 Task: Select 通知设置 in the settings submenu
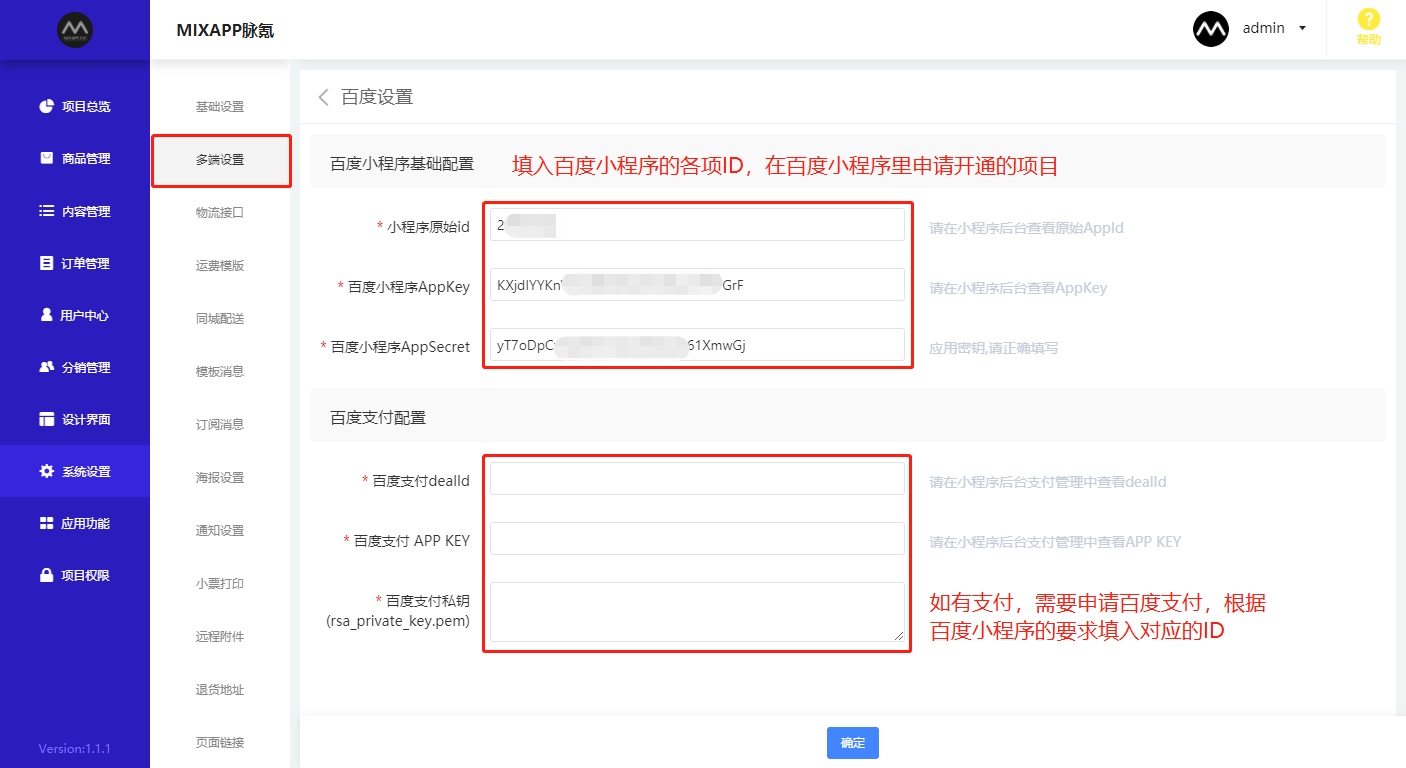click(220, 531)
